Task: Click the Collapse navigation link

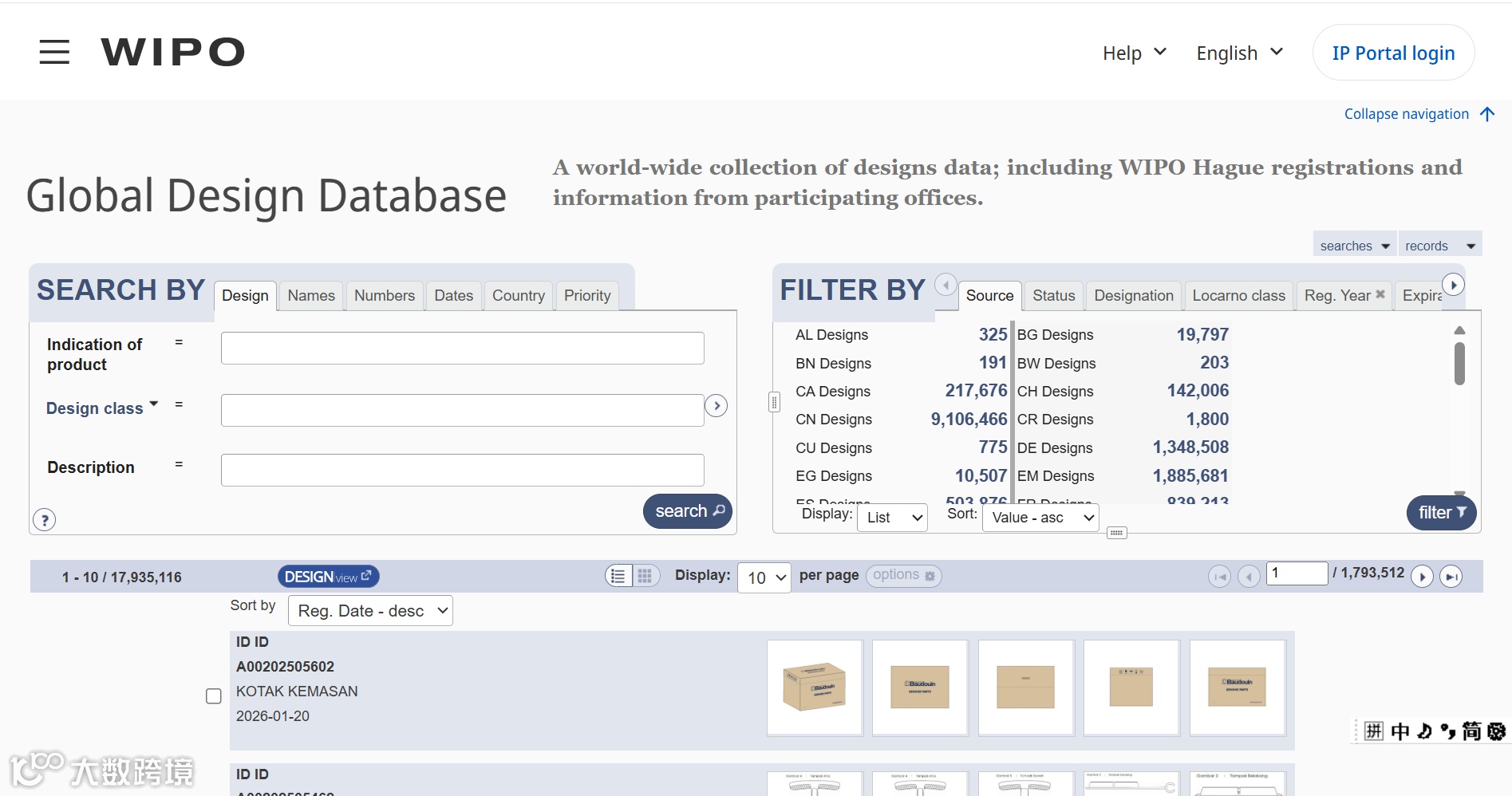Action: tap(1407, 114)
